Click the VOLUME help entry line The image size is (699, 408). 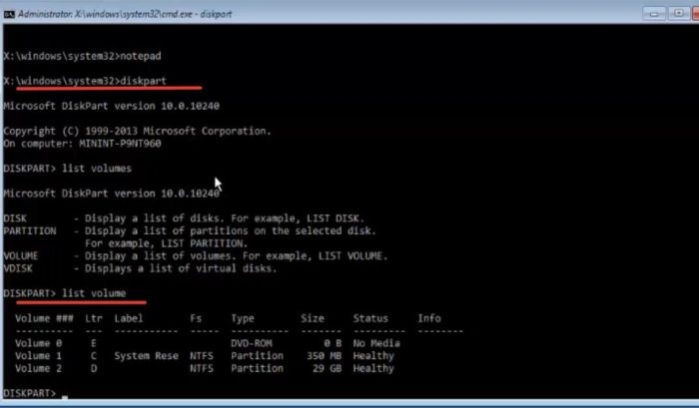pyautogui.click(x=196, y=256)
